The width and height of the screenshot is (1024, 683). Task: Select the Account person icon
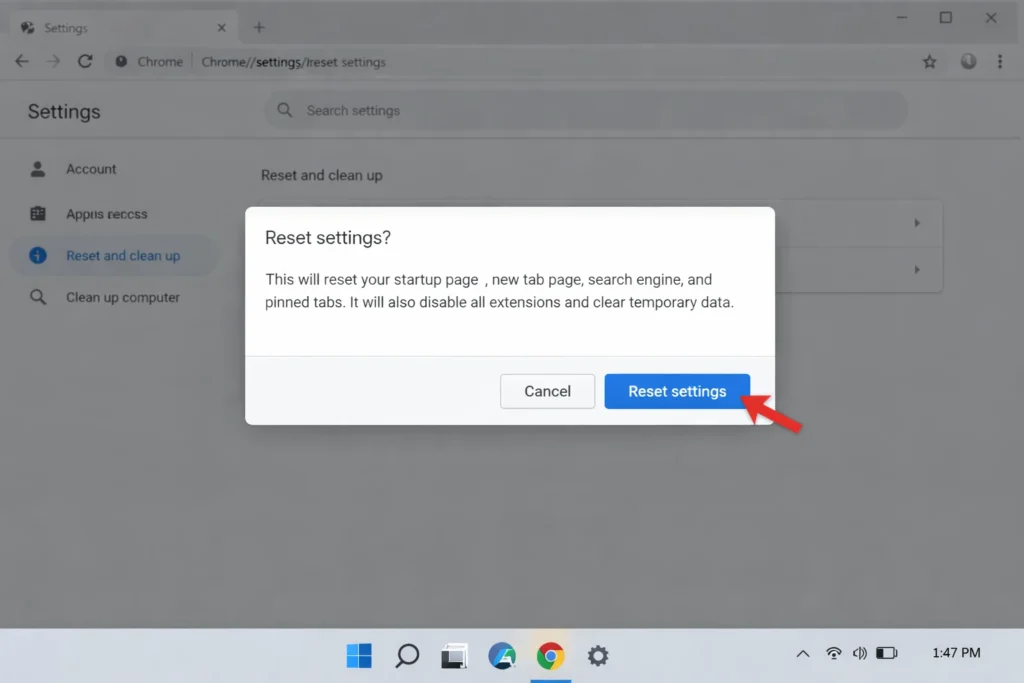tap(38, 169)
